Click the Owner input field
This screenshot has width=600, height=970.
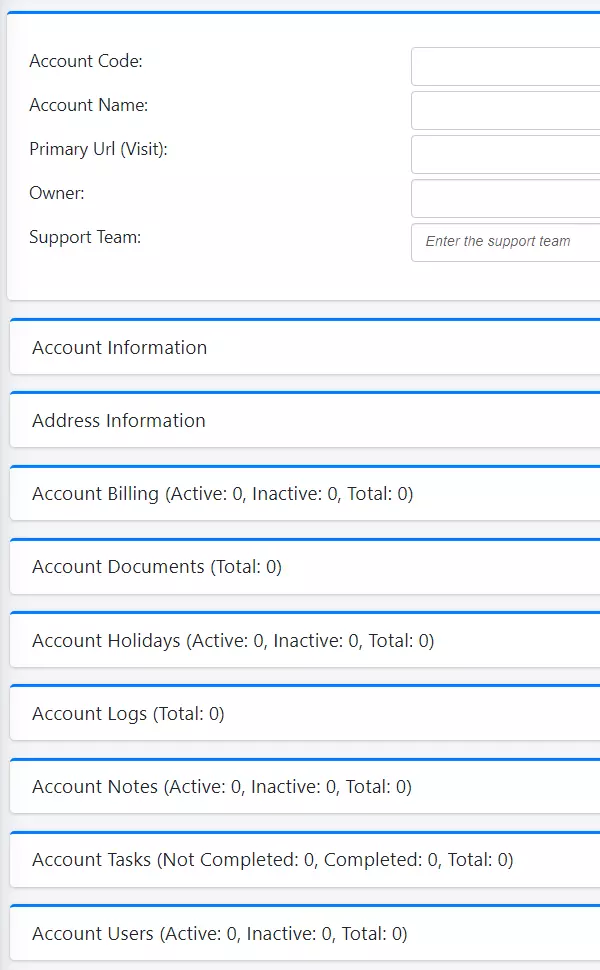[x=506, y=198]
